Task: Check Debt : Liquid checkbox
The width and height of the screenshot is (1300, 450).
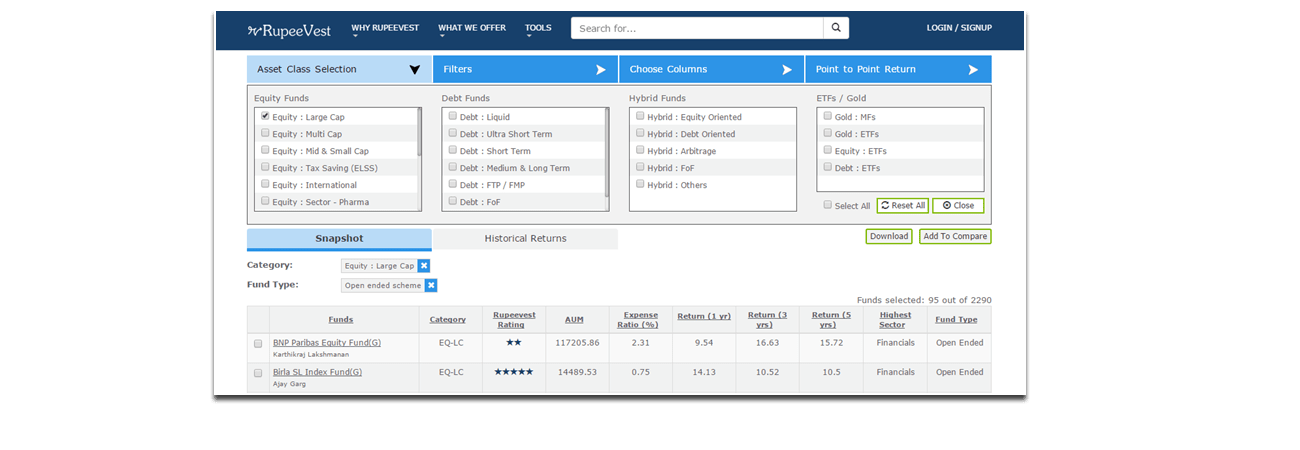Action: click(x=453, y=116)
